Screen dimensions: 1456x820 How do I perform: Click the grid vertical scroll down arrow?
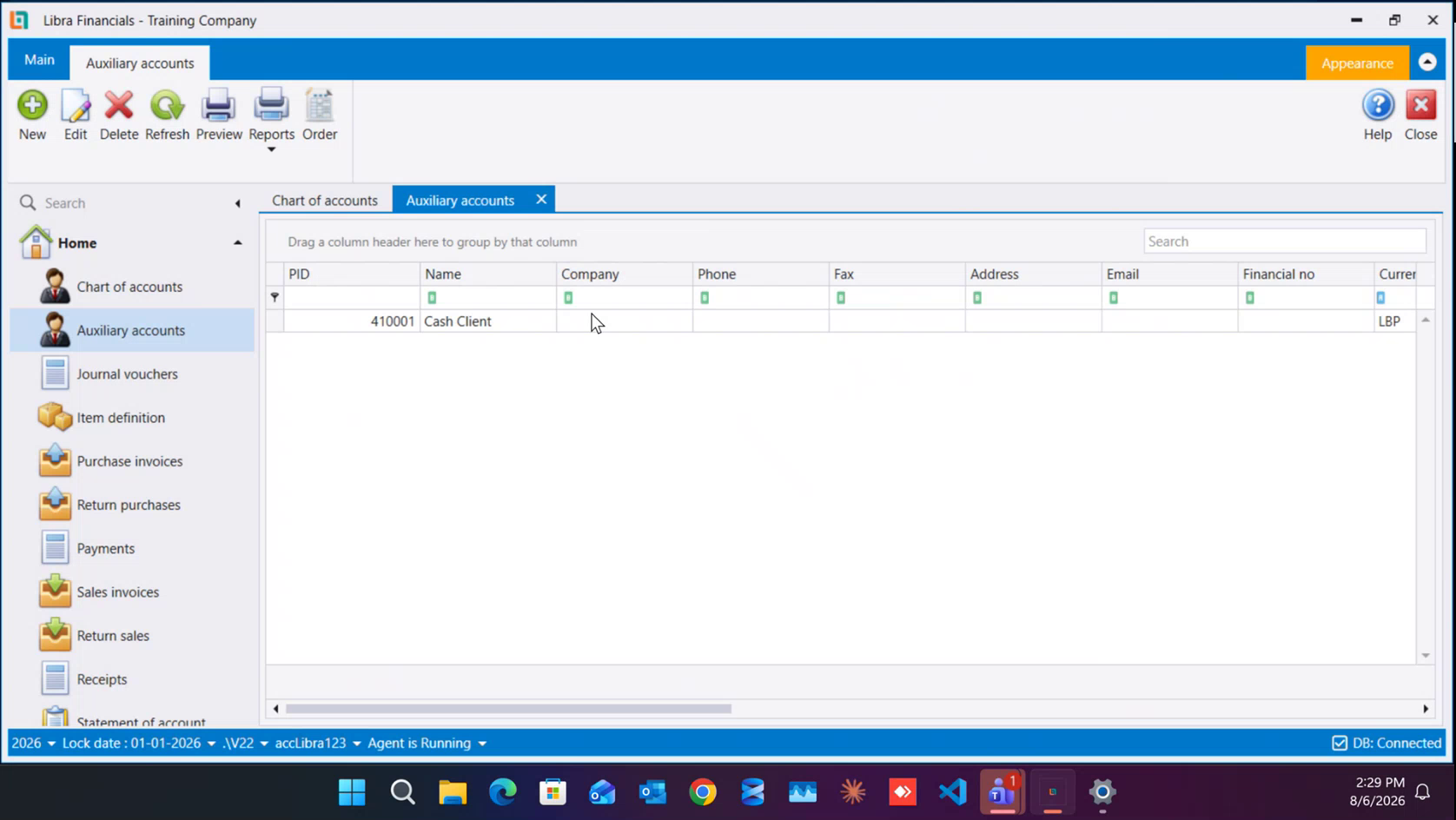(1426, 656)
